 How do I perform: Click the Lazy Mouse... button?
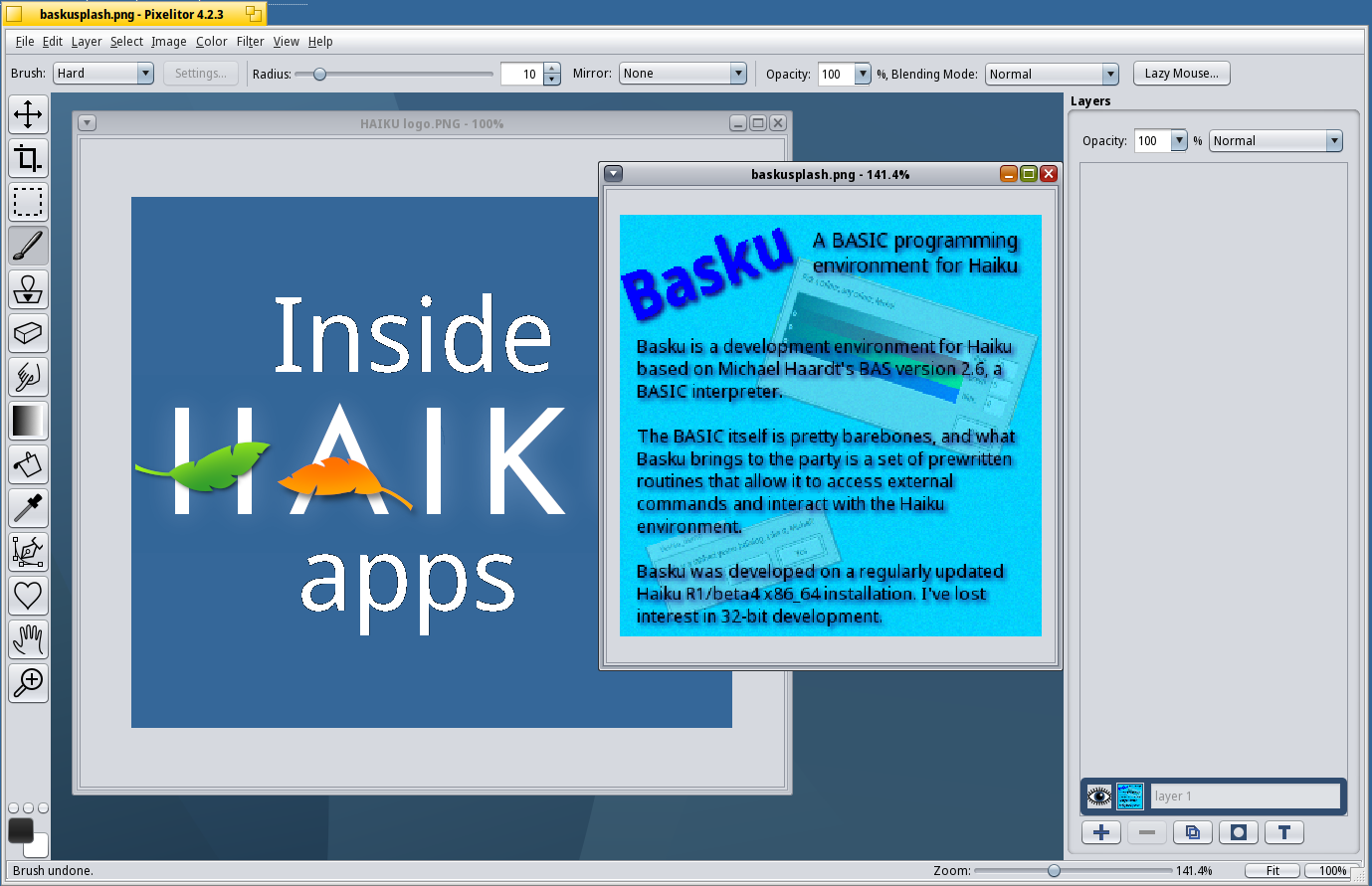click(x=1181, y=74)
